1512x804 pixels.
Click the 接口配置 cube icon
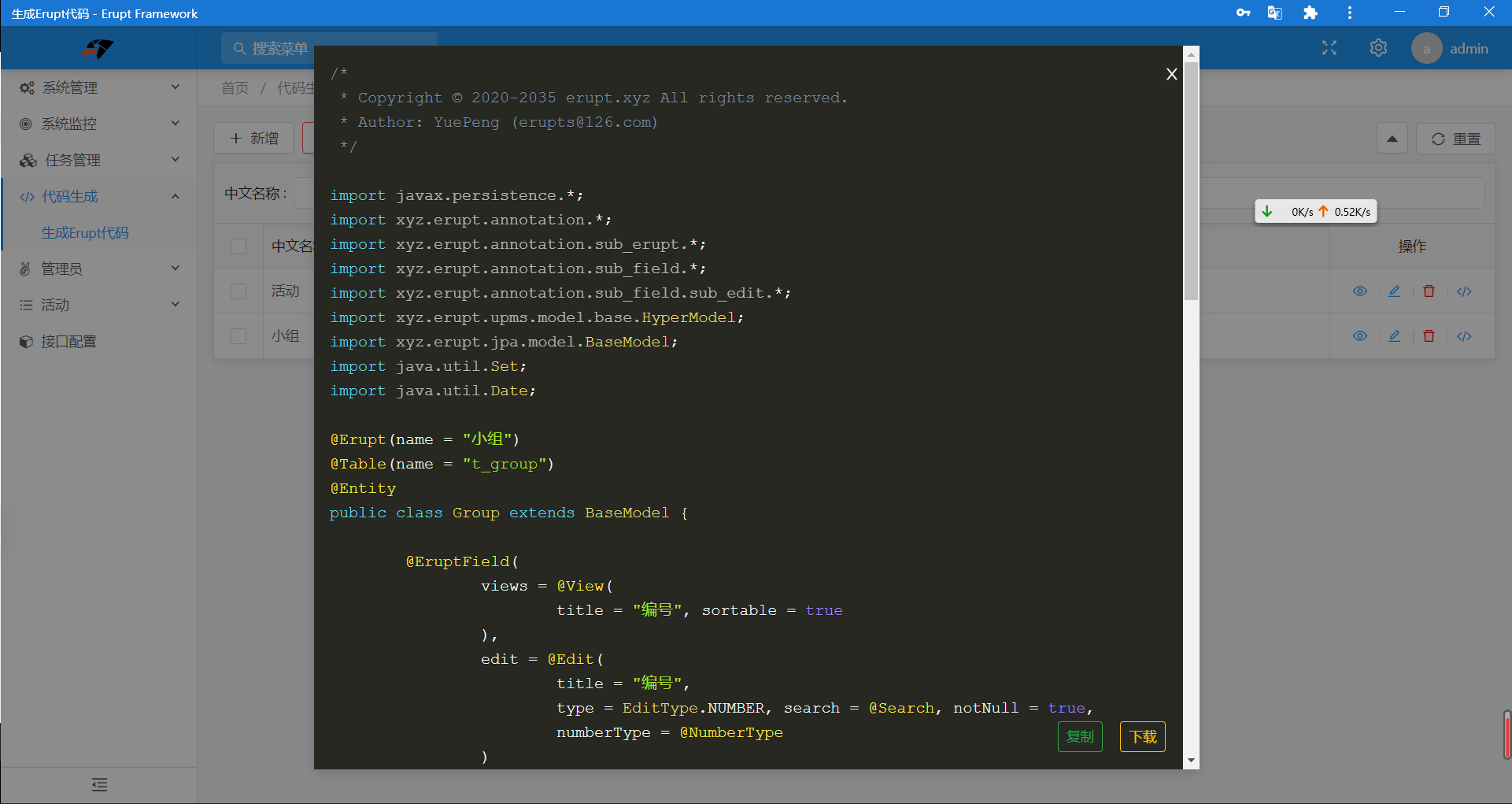(26, 341)
